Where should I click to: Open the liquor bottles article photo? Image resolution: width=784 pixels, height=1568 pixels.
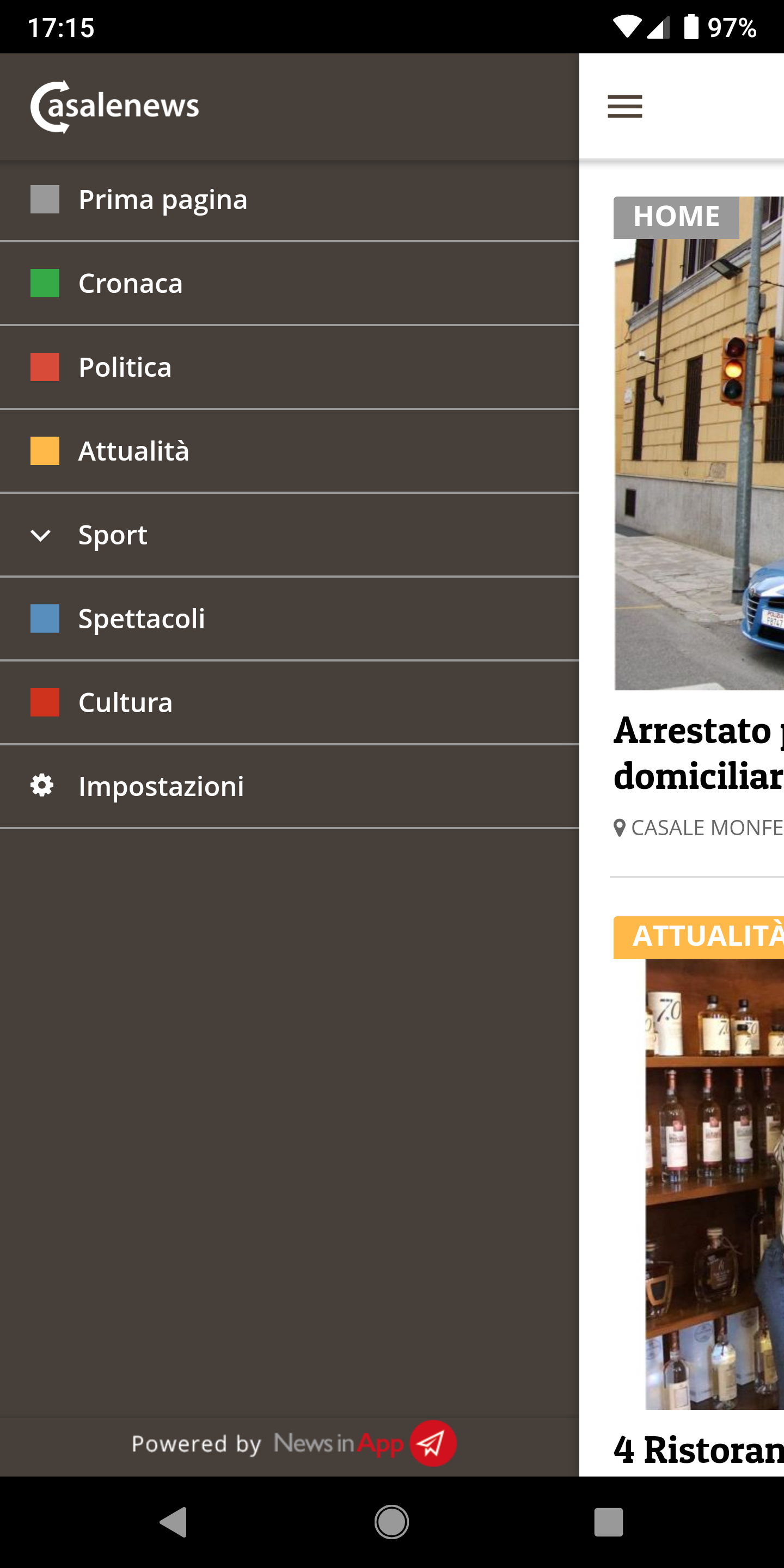[x=715, y=1184]
